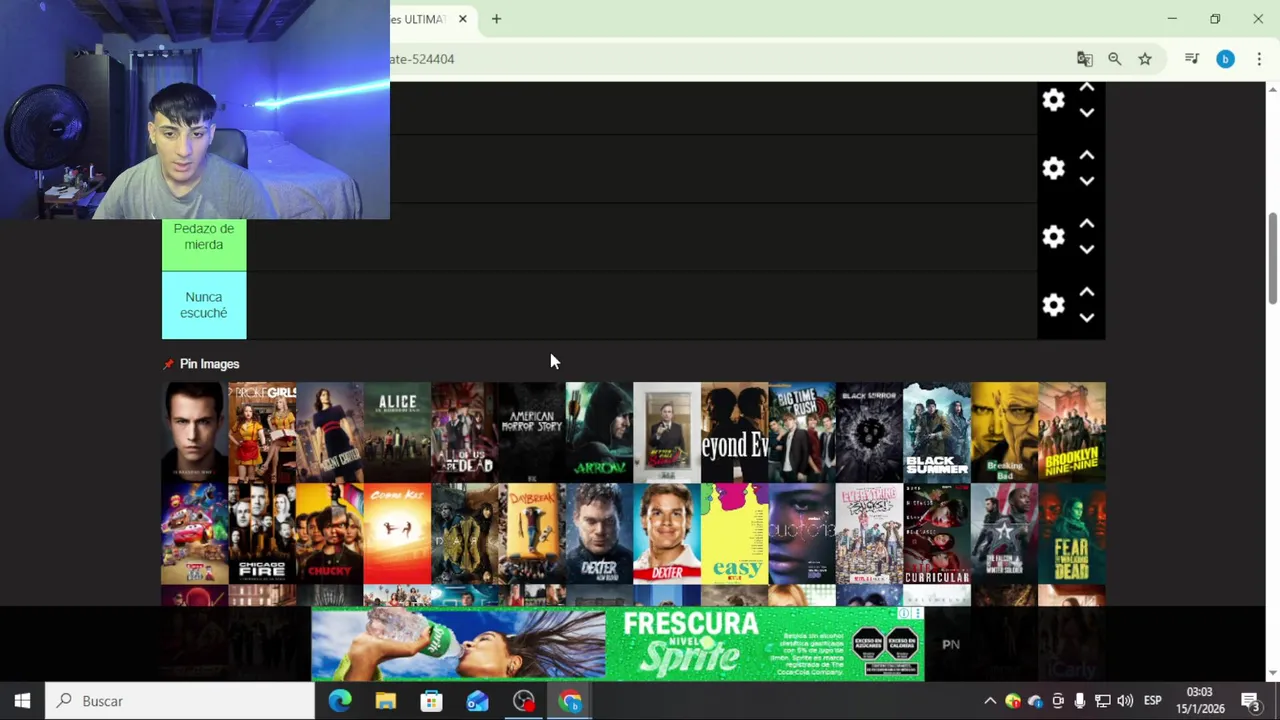Choose the Arrow series poster
Image resolution: width=1280 pixels, height=720 pixels.
pos(599,432)
